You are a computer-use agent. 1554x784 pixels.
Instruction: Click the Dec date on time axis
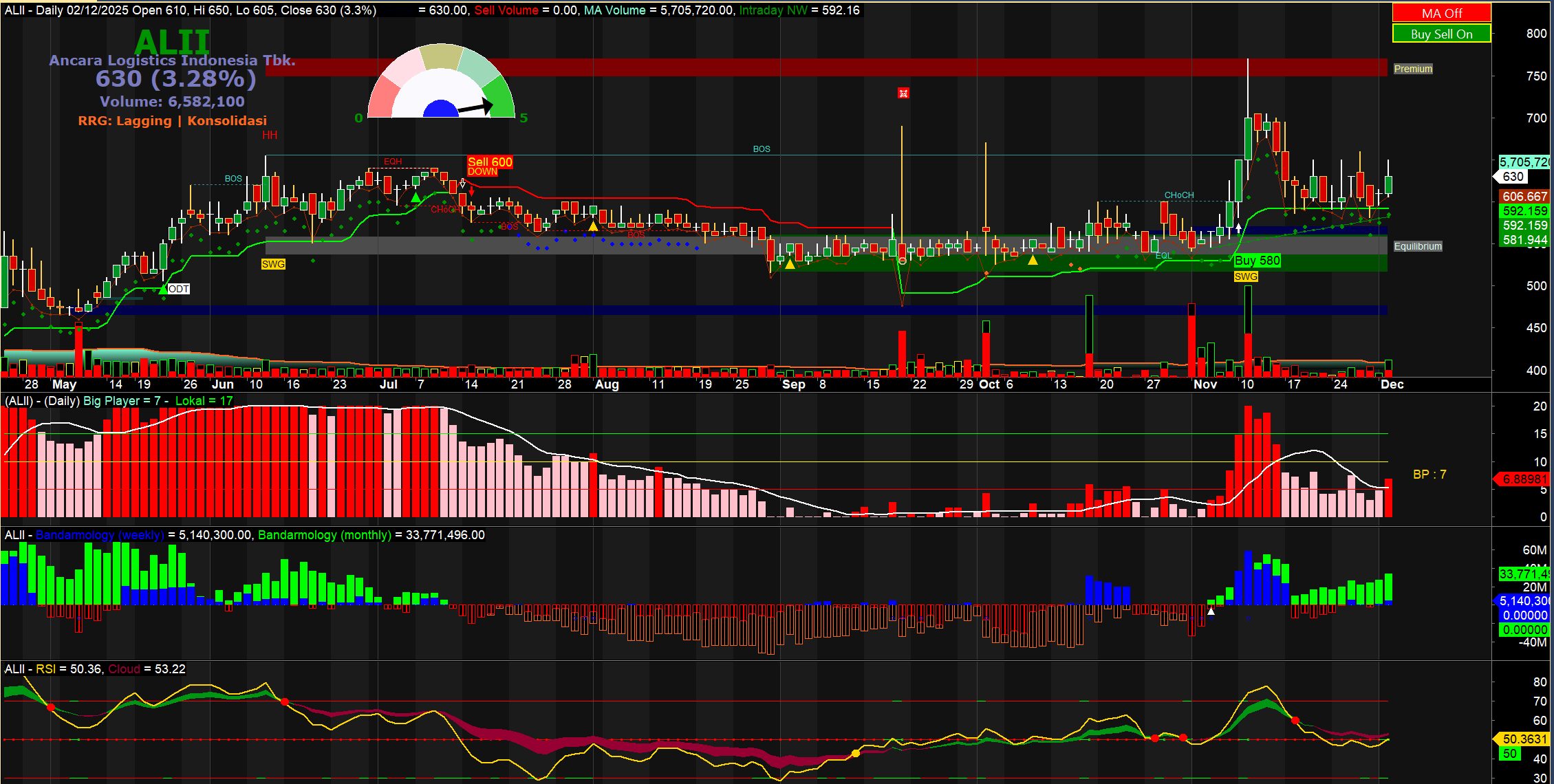pyautogui.click(x=1392, y=384)
